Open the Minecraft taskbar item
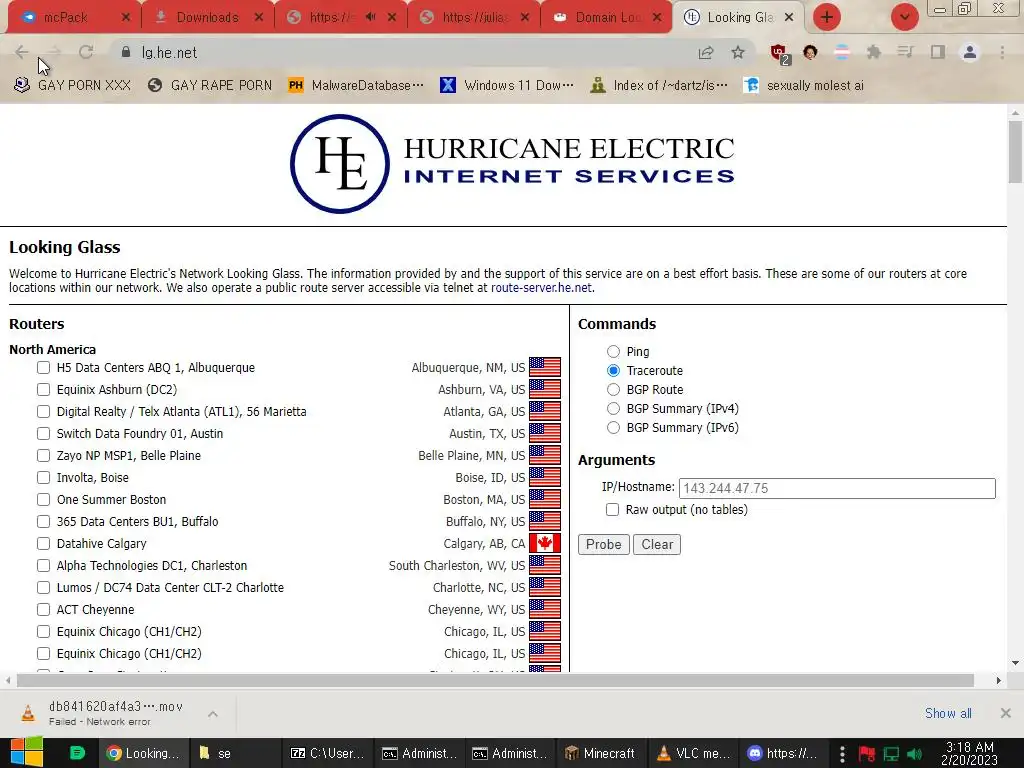 pos(601,753)
